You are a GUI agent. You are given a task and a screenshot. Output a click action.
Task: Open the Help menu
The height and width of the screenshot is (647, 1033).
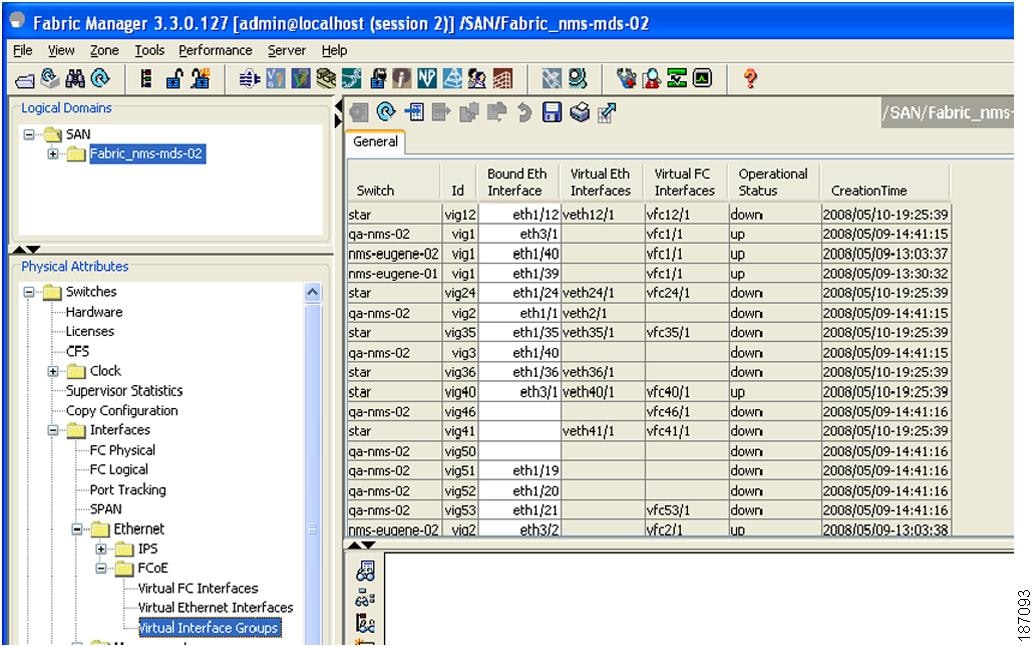pyautogui.click(x=335, y=50)
